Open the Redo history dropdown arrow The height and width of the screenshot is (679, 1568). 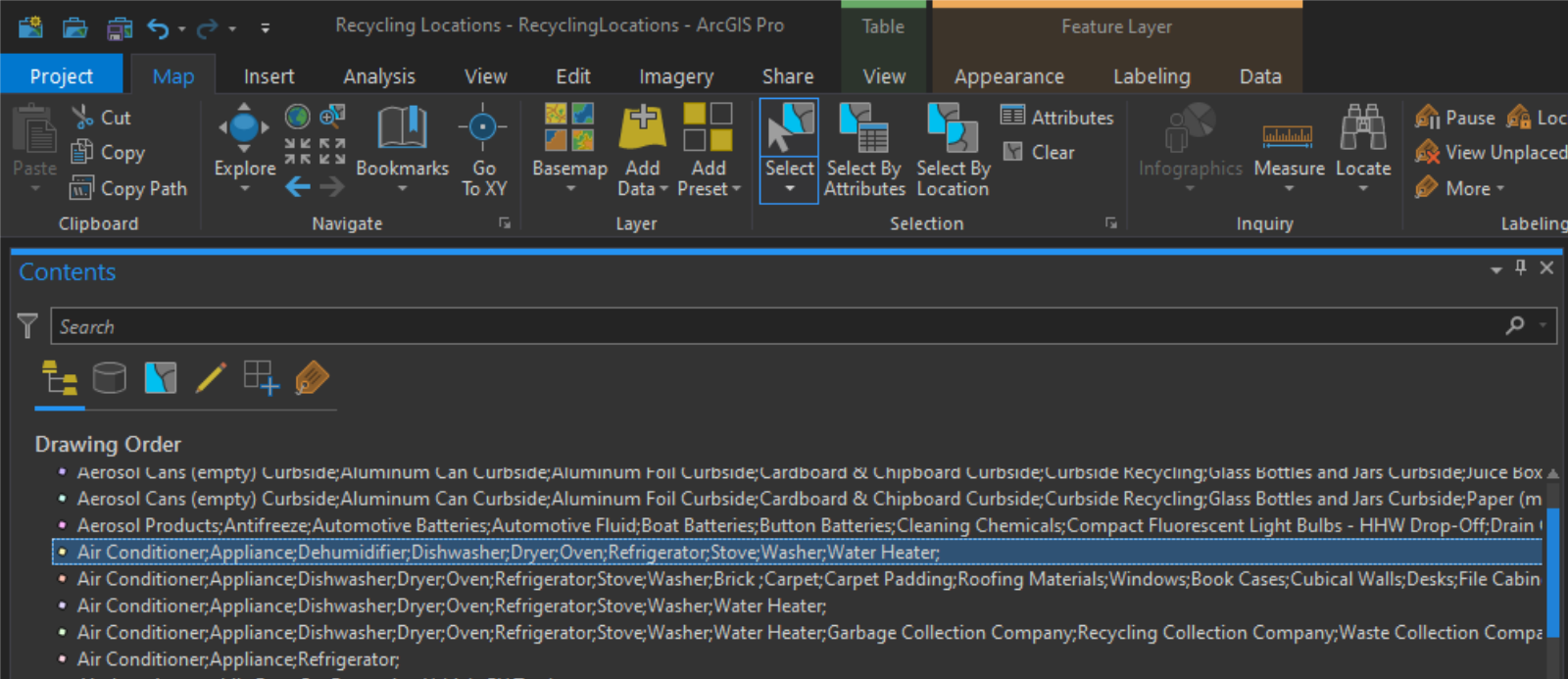232,29
